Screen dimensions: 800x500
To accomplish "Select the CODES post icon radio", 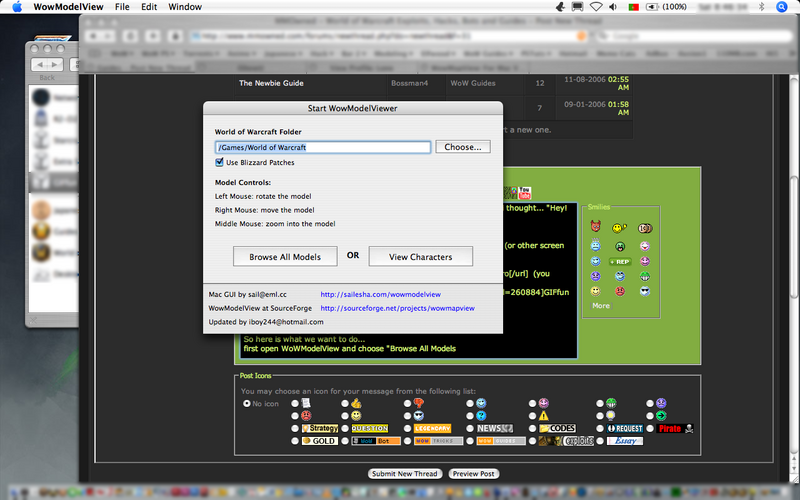I will (533, 429).
